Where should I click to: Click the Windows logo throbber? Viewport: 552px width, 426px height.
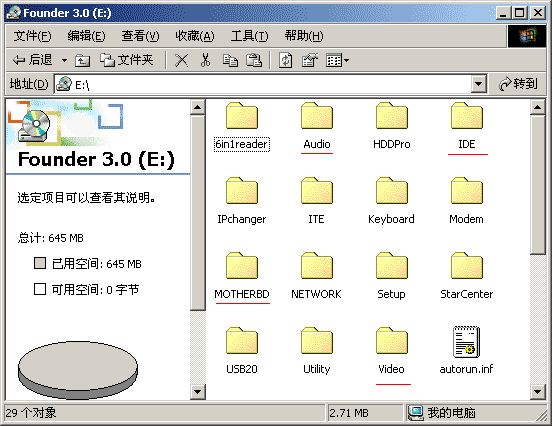(527, 36)
